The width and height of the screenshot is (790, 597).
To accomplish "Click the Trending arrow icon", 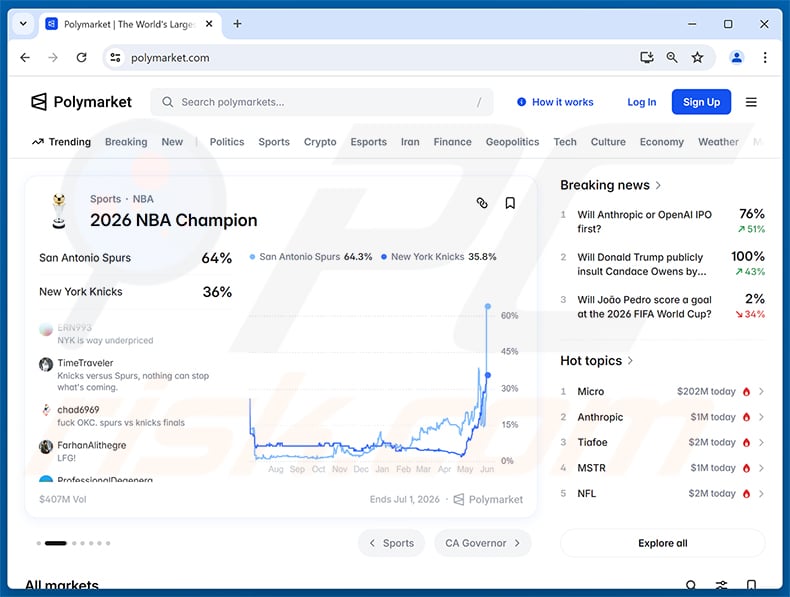I will (x=38, y=142).
